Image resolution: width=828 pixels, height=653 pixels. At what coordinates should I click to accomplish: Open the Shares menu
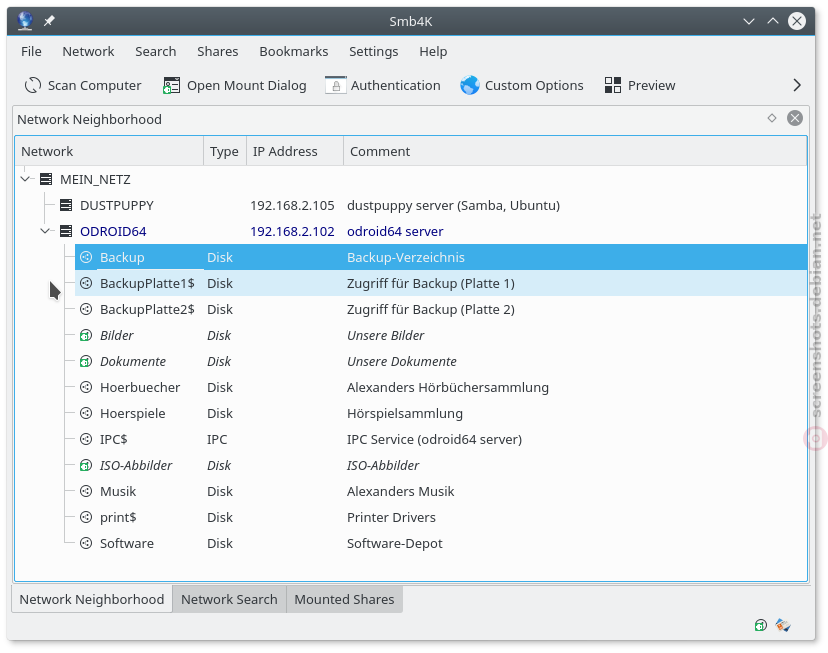tap(218, 51)
